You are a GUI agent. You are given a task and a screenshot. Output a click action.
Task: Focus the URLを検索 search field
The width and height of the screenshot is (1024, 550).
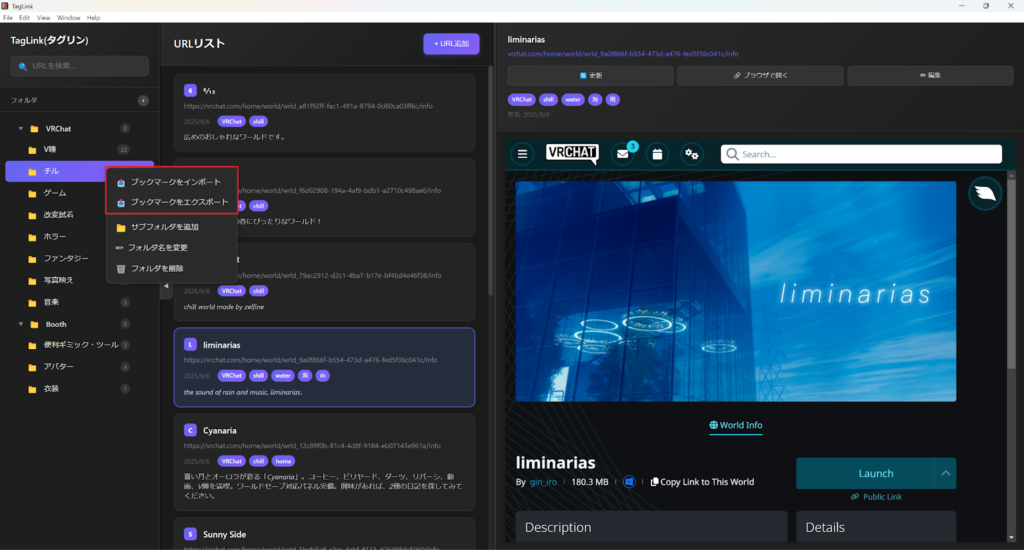coord(80,66)
